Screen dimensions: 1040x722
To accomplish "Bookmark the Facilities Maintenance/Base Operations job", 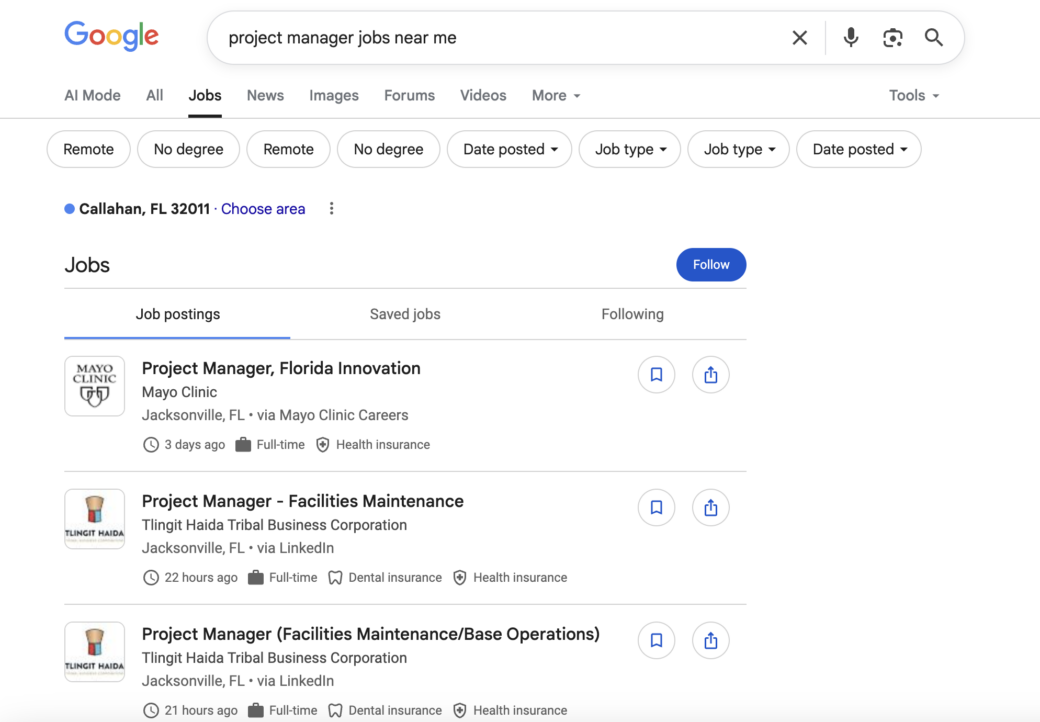I will click(657, 640).
